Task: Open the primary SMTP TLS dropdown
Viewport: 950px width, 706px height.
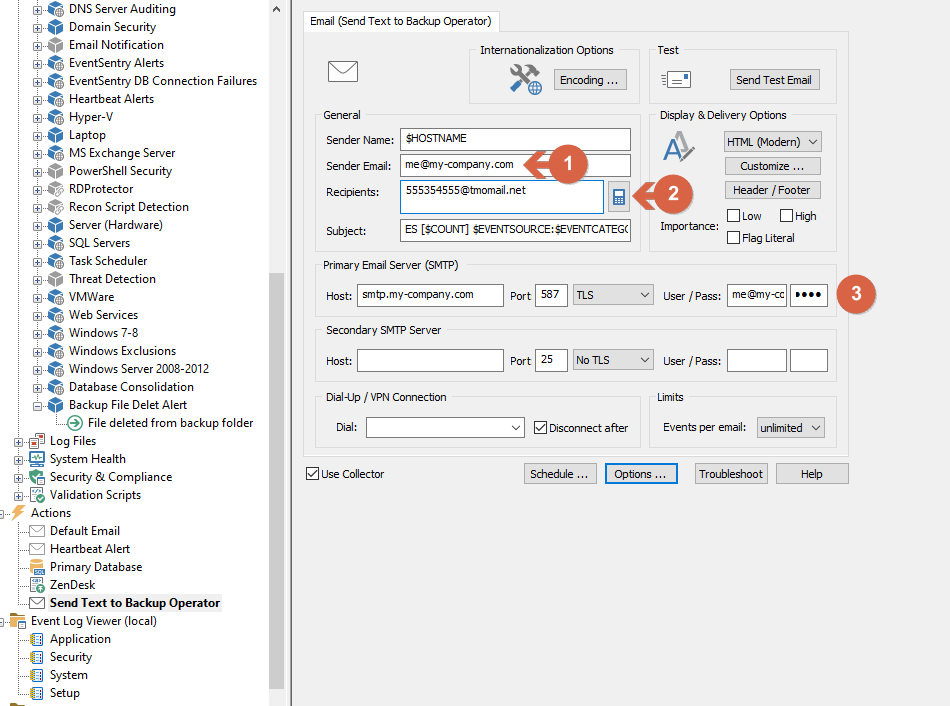Action: tap(613, 295)
